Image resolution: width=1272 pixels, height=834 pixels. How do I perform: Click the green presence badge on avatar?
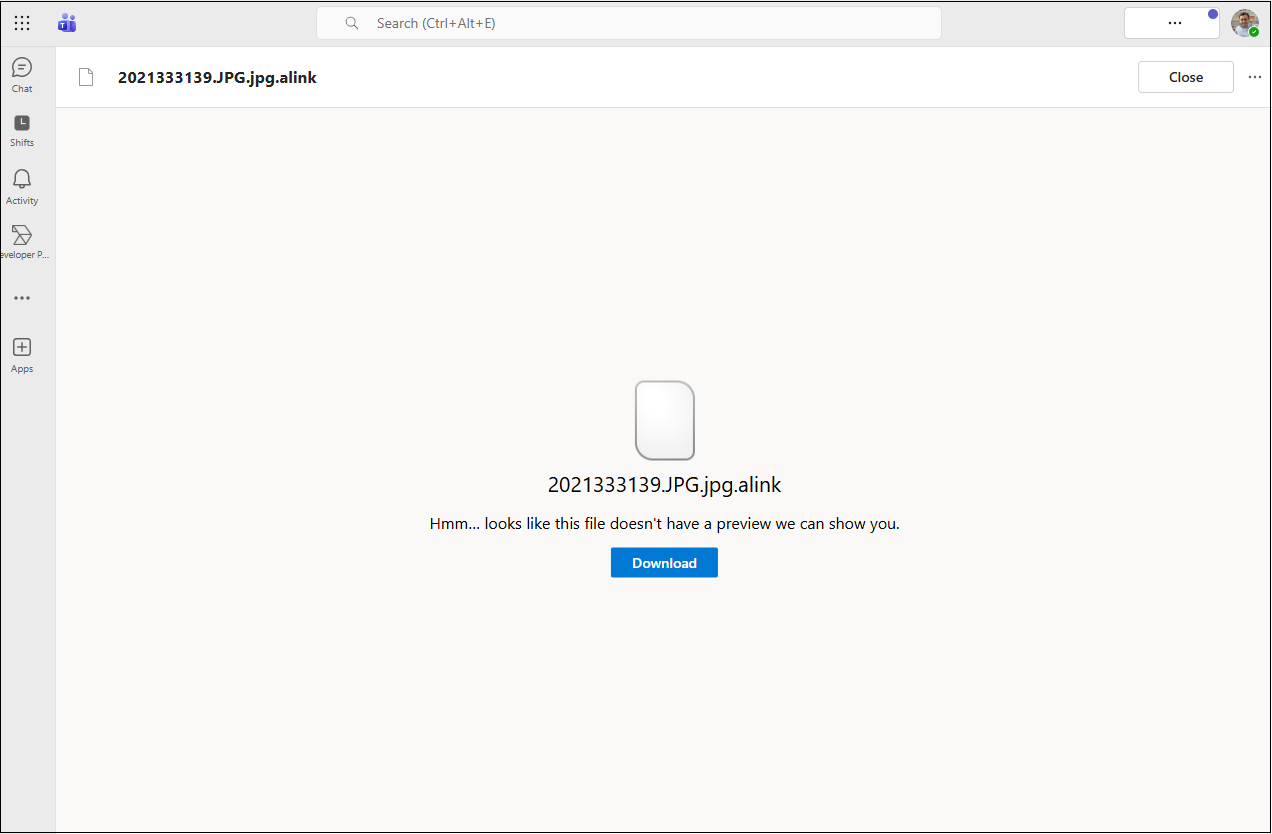tap(1254, 32)
